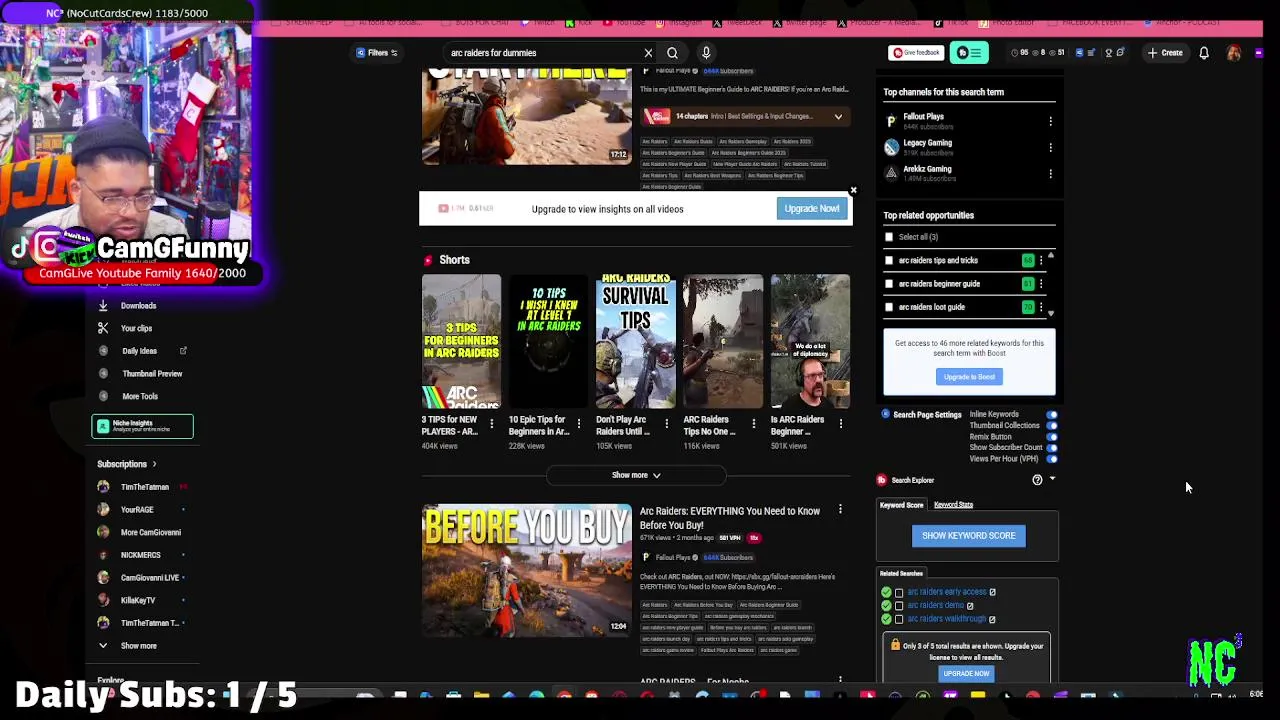Open the TubeBuddy menu button in the header
This screenshot has width=1280, height=720.
[969, 53]
